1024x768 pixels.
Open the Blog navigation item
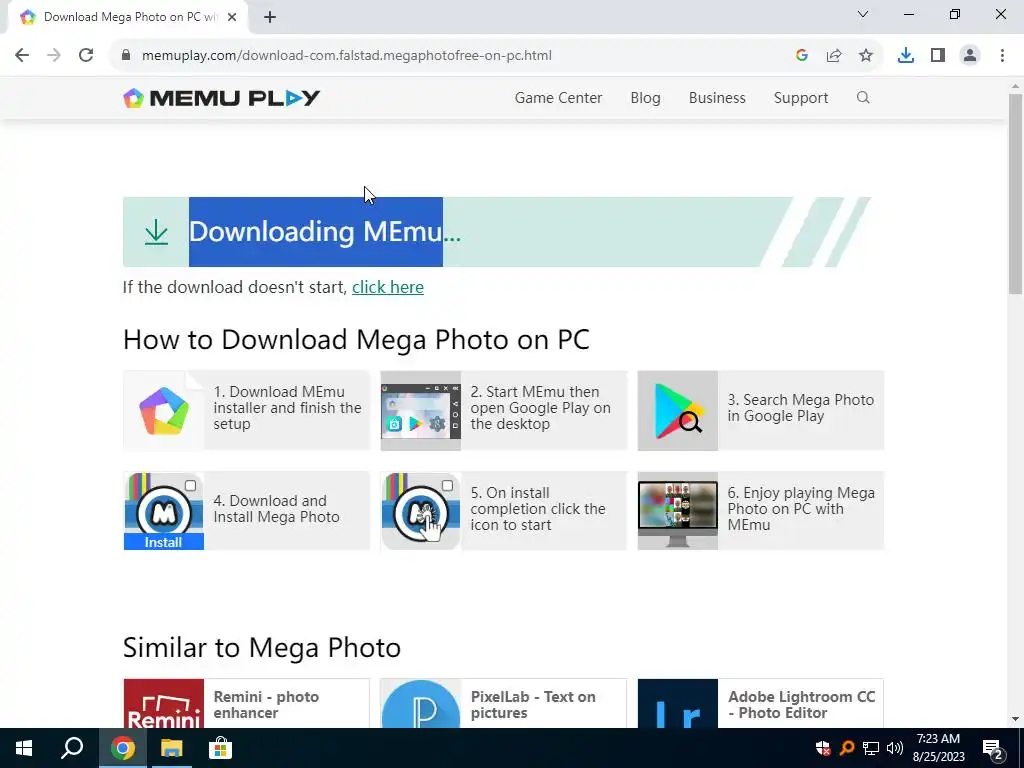point(645,98)
